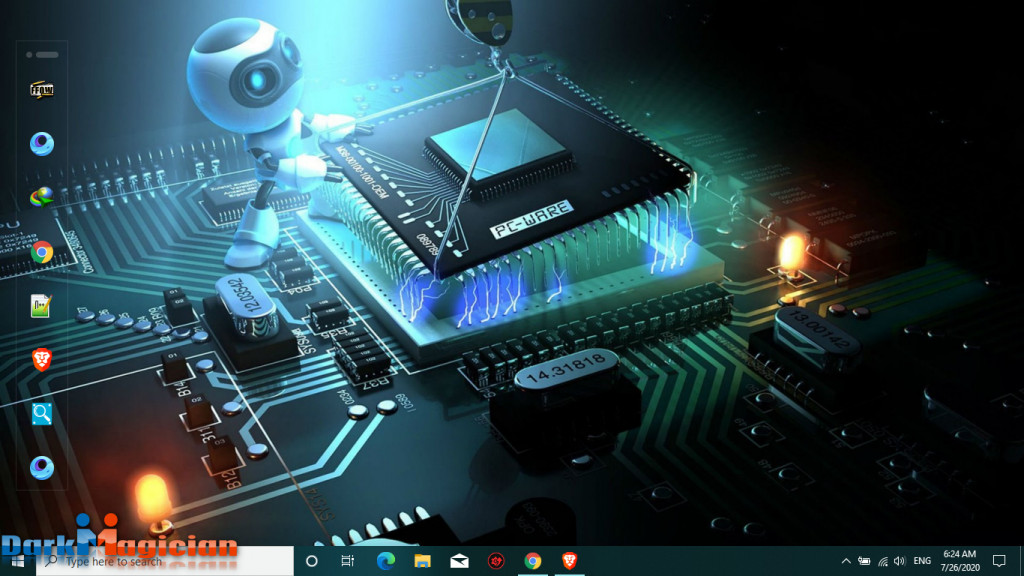Open the clock showing 6:24 AM

click(x=960, y=561)
